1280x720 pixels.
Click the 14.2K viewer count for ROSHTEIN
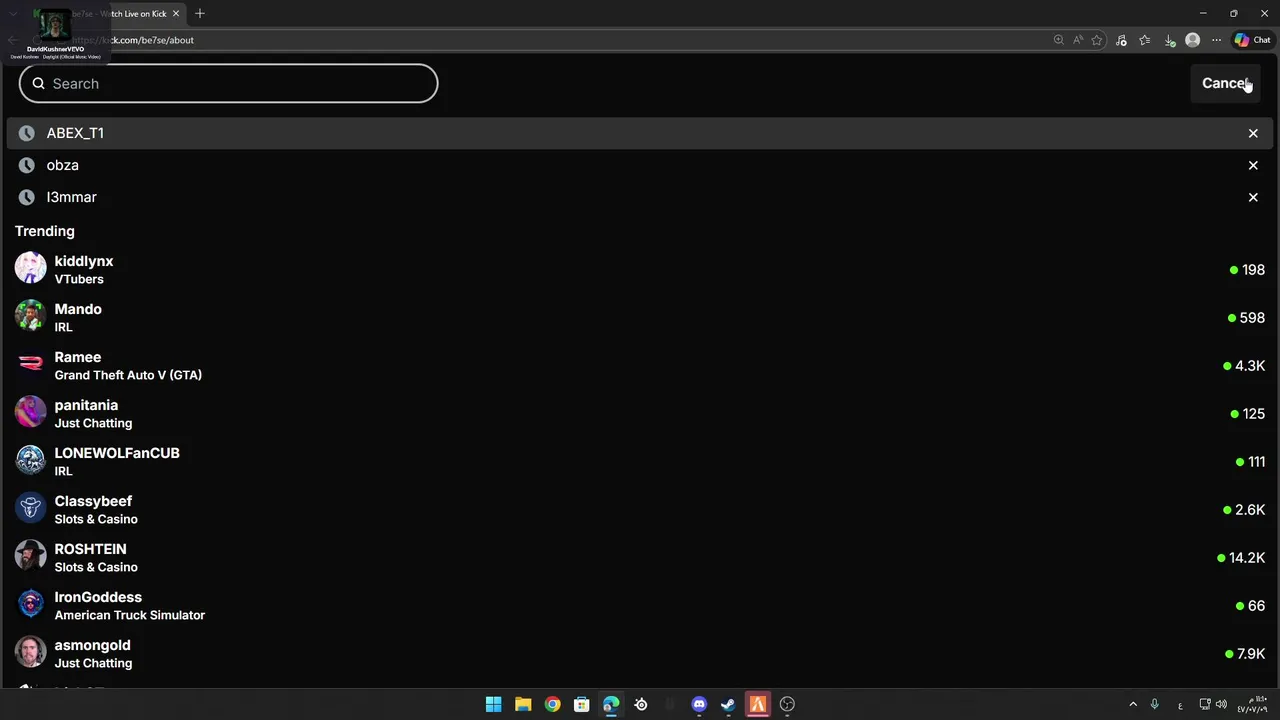(x=1241, y=558)
